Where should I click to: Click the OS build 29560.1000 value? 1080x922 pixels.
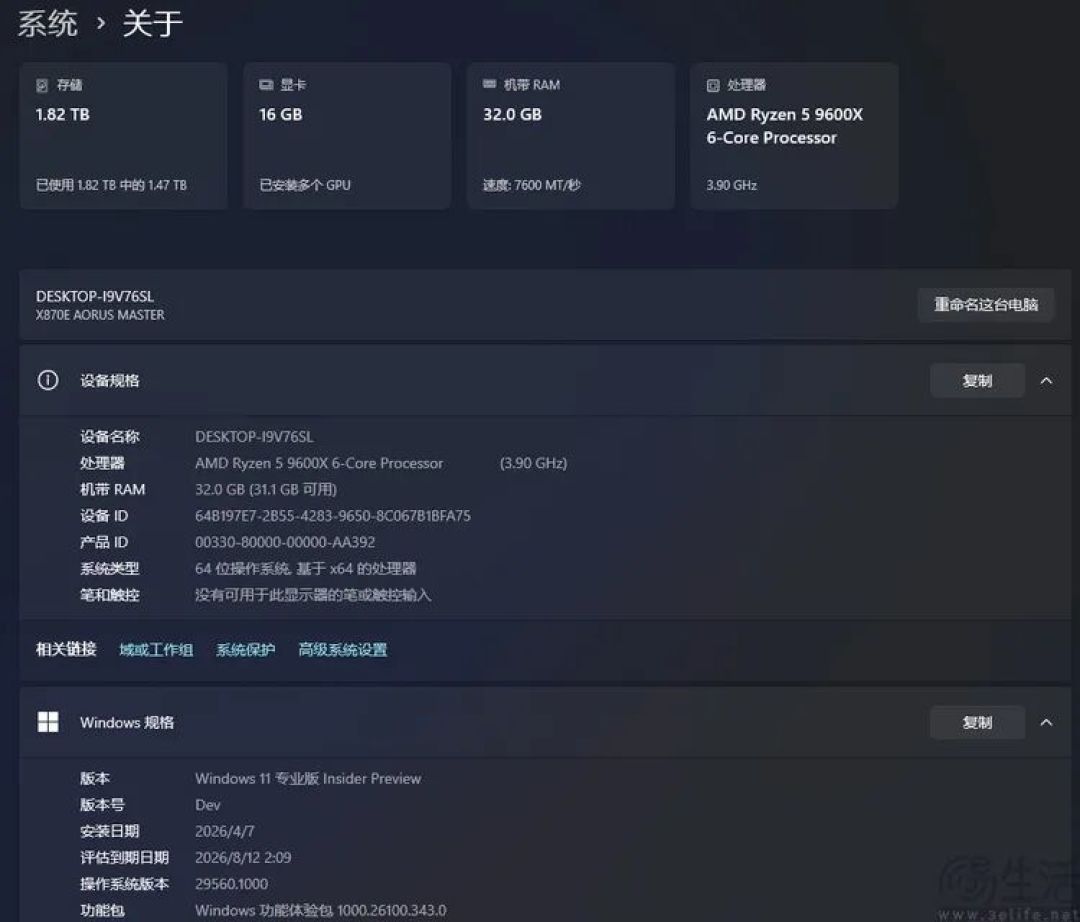(x=231, y=883)
